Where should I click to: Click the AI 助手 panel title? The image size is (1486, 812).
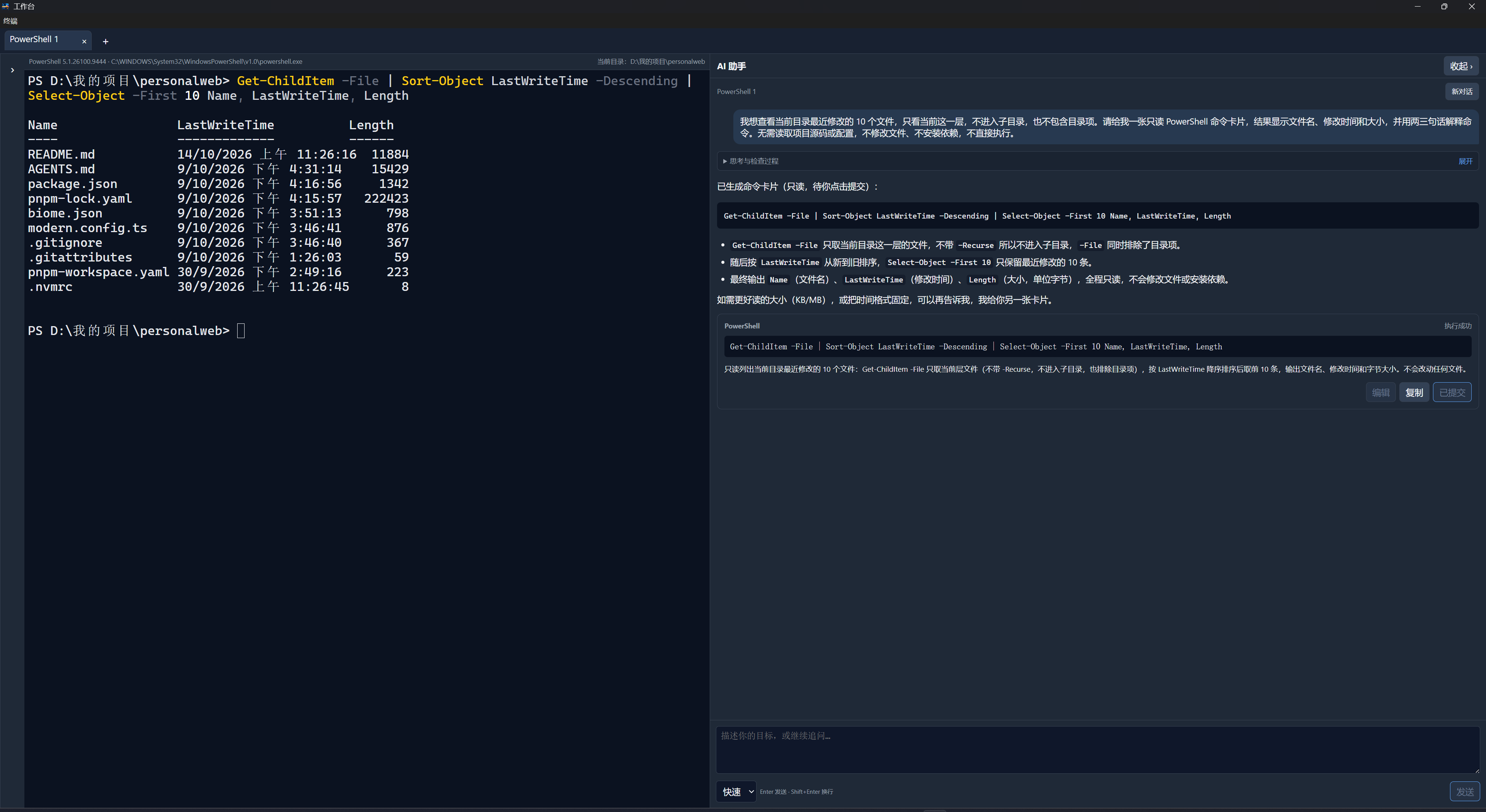pos(731,66)
